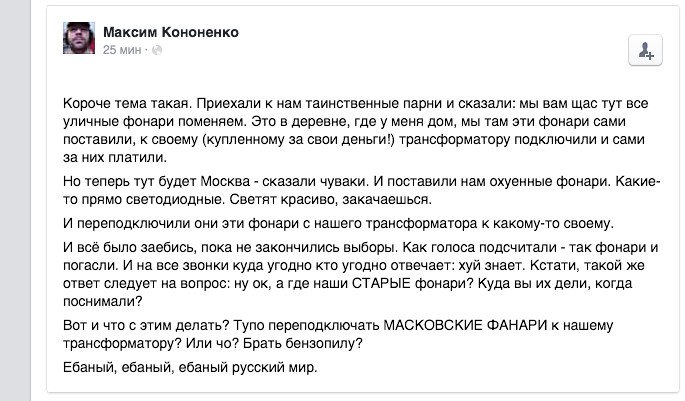The width and height of the screenshot is (685, 401).
Task: Click the word "Москва" in the second paragraph
Action: [225, 181]
